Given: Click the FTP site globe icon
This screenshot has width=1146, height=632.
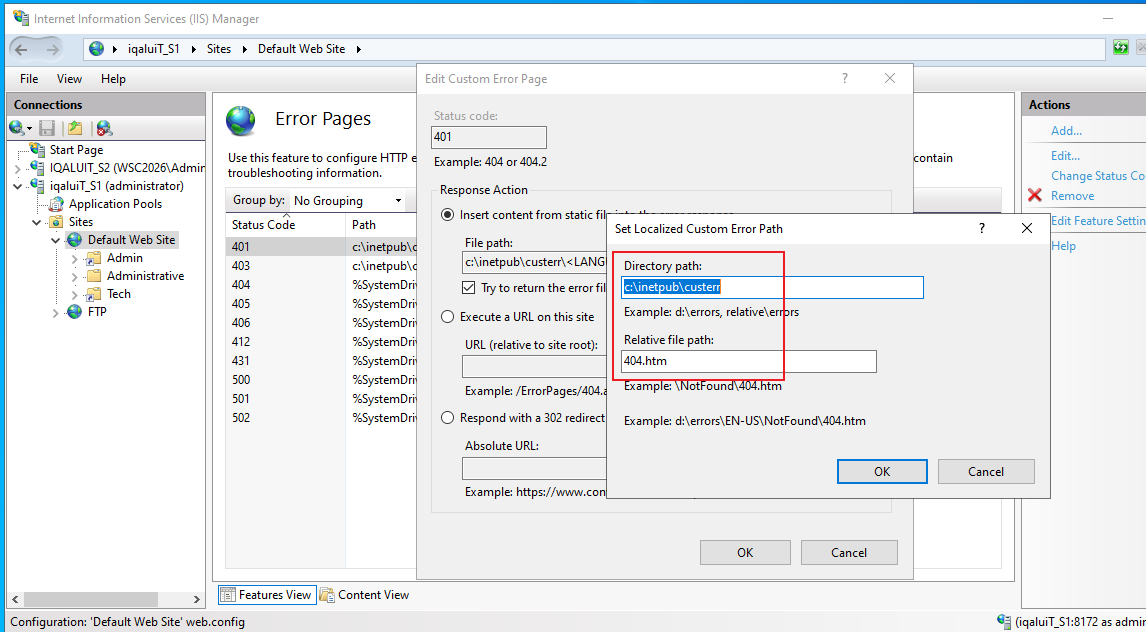Looking at the screenshot, I should click(x=75, y=312).
